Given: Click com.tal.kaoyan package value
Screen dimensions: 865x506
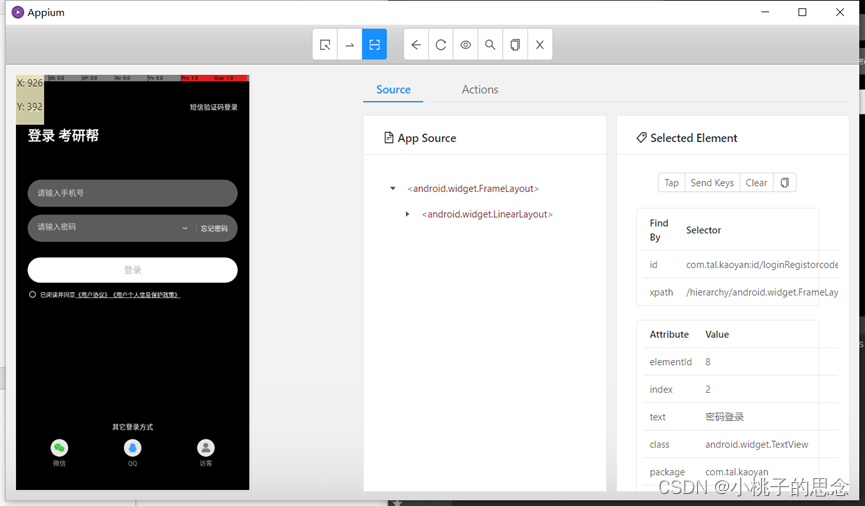Looking at the screenshot, I should point(736,472).
